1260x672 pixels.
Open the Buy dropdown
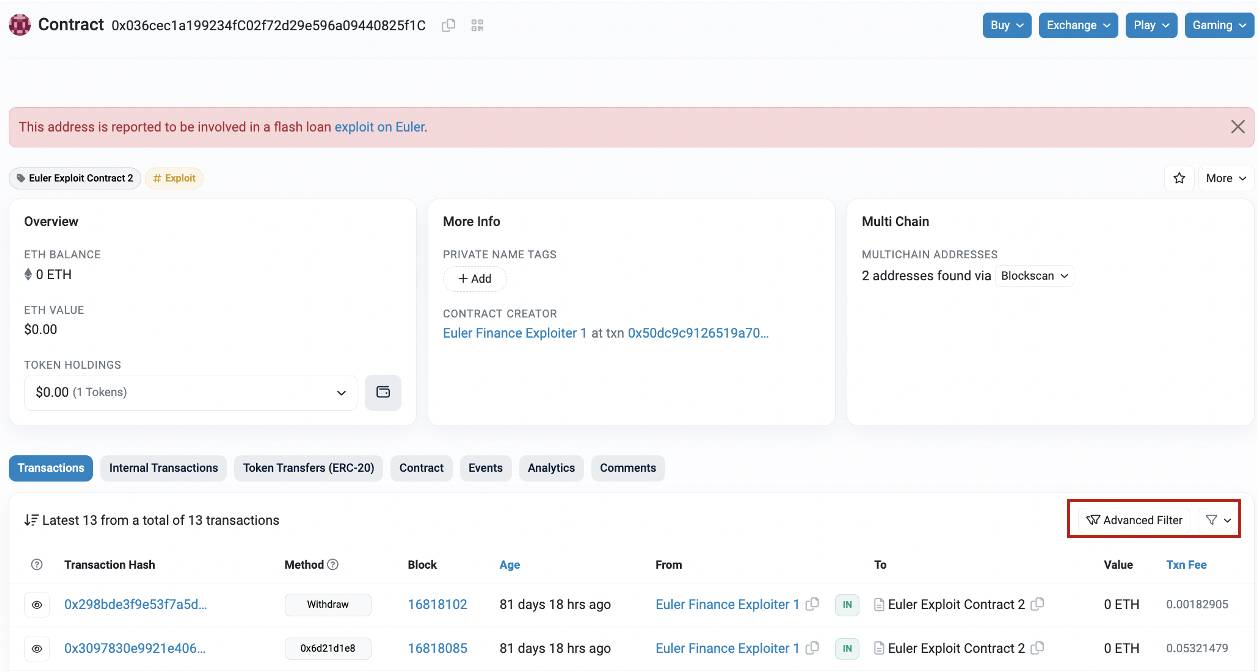pos(1007,25)
